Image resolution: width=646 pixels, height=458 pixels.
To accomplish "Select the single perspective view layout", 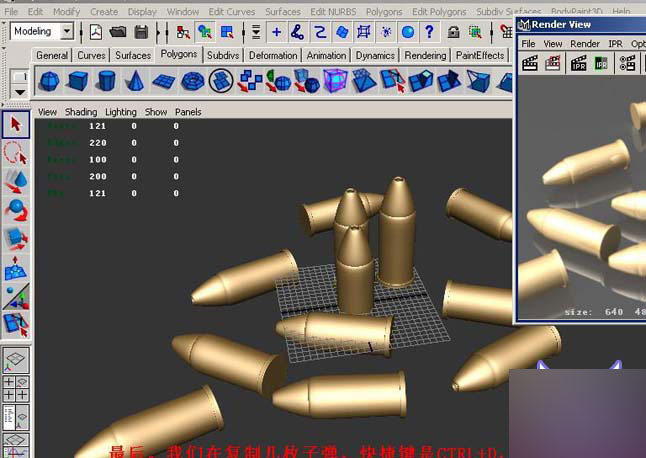I will pos(16,362).
